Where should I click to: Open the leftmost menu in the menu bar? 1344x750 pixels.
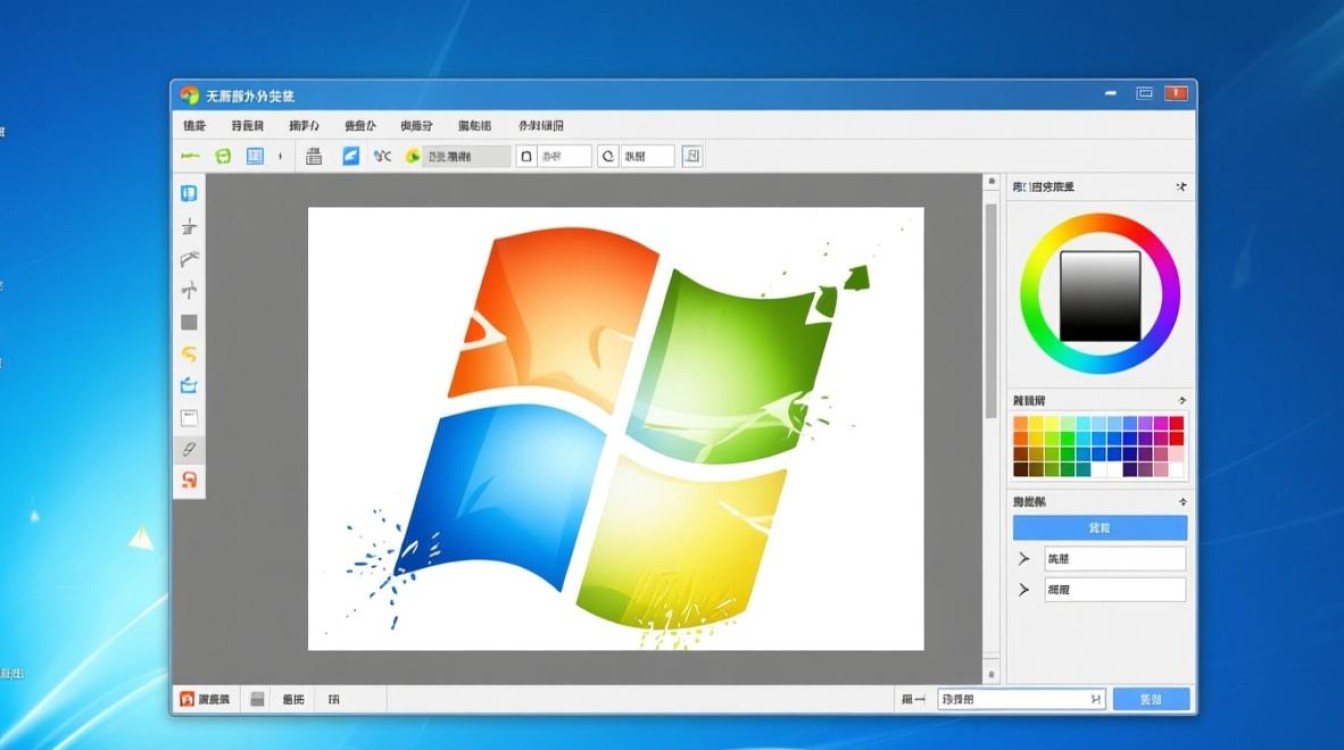pyautogui.click(x=194, y=126)
